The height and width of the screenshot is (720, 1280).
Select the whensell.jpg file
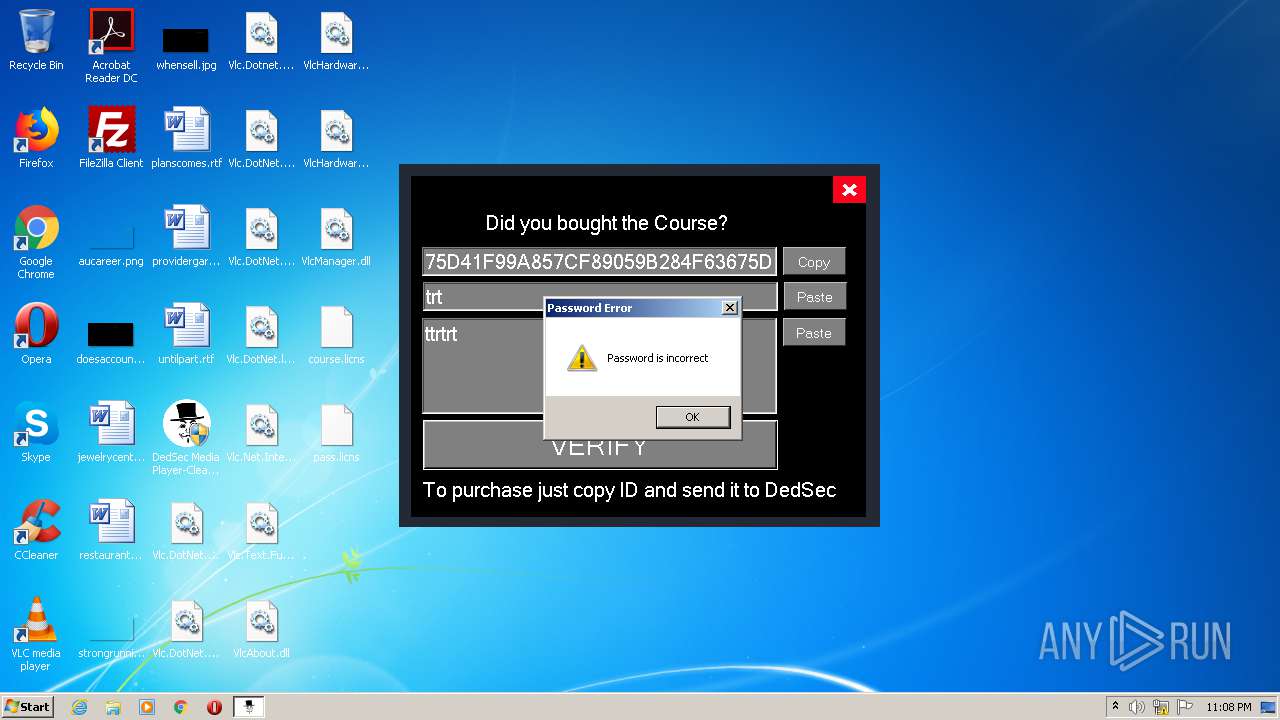pyautogui.click(x=186, y=46)
